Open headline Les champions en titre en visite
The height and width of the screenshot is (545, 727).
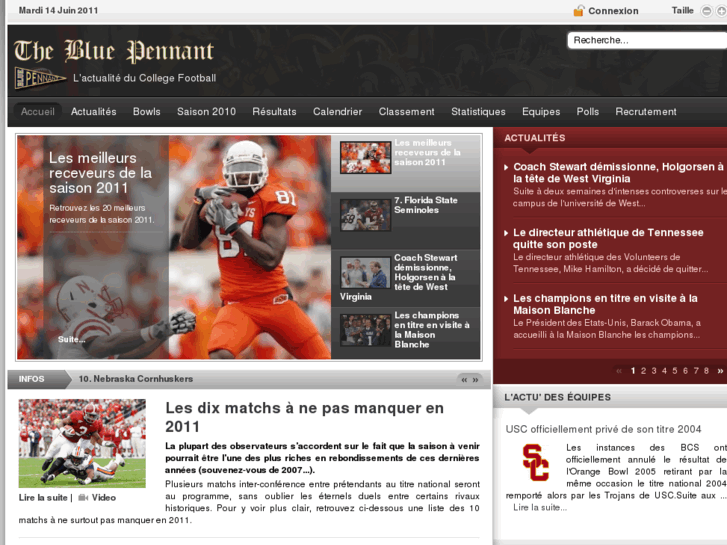pos(605,304)
